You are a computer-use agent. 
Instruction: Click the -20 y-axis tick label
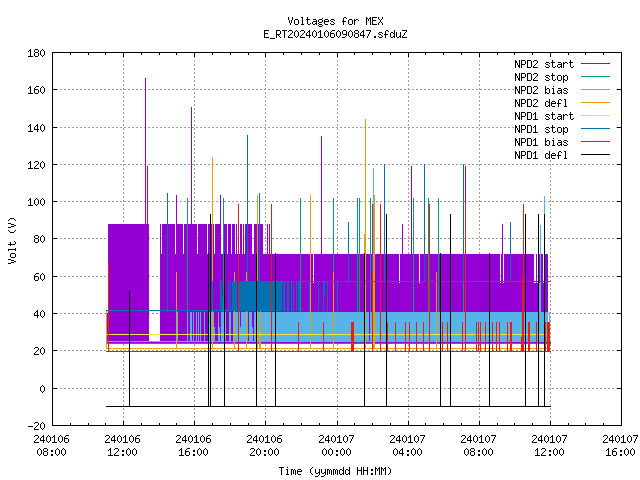tap(36, 426)
